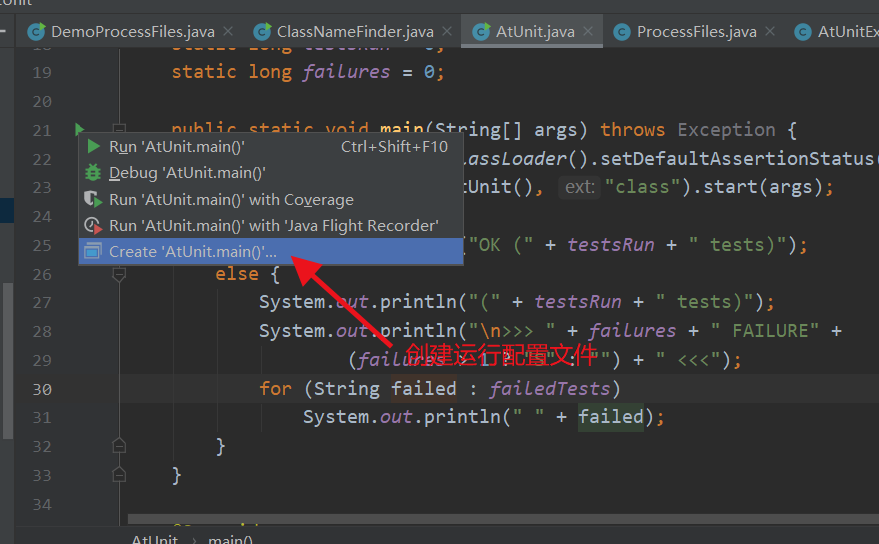Click the ClassNameFinder.java class icon

pyautogui.click(x=262, y=32)
